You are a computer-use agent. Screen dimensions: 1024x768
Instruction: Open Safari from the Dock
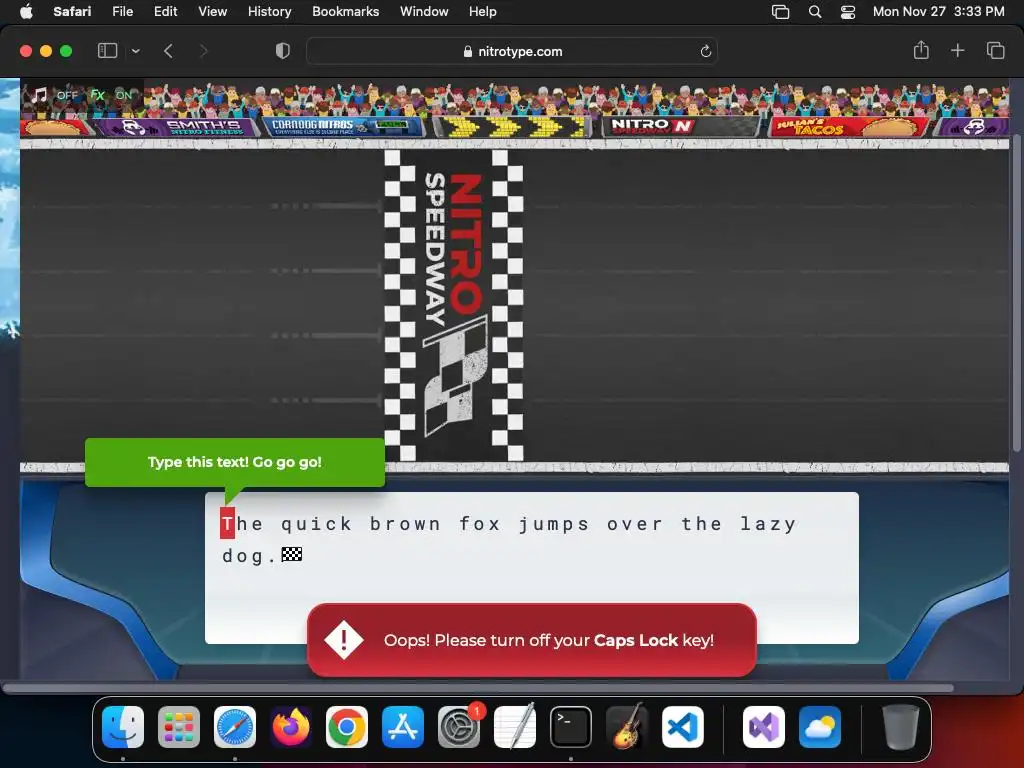(235, 727)
